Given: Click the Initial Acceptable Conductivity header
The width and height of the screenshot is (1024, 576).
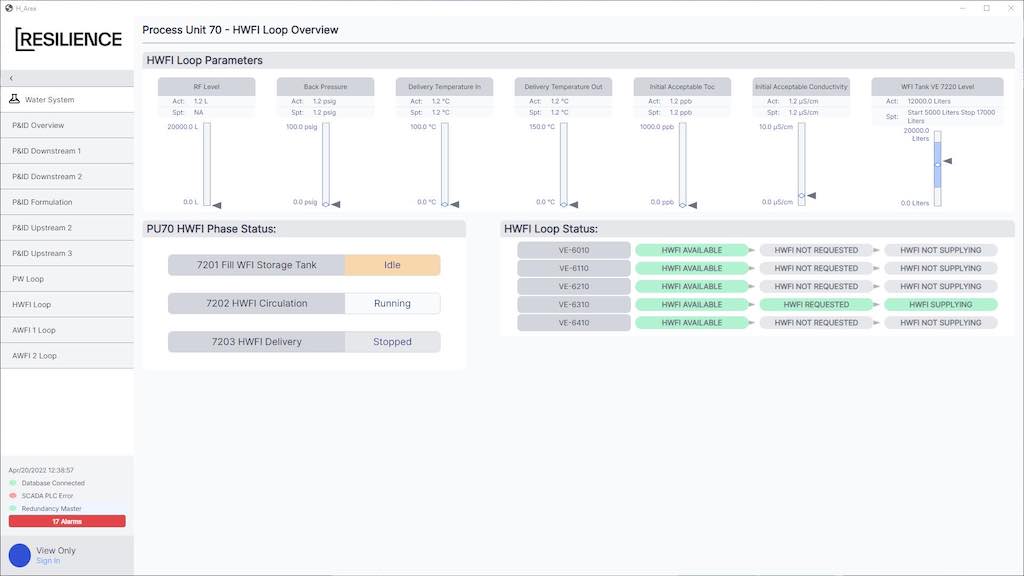Looking at the screenshot, I should coord(801,87).
